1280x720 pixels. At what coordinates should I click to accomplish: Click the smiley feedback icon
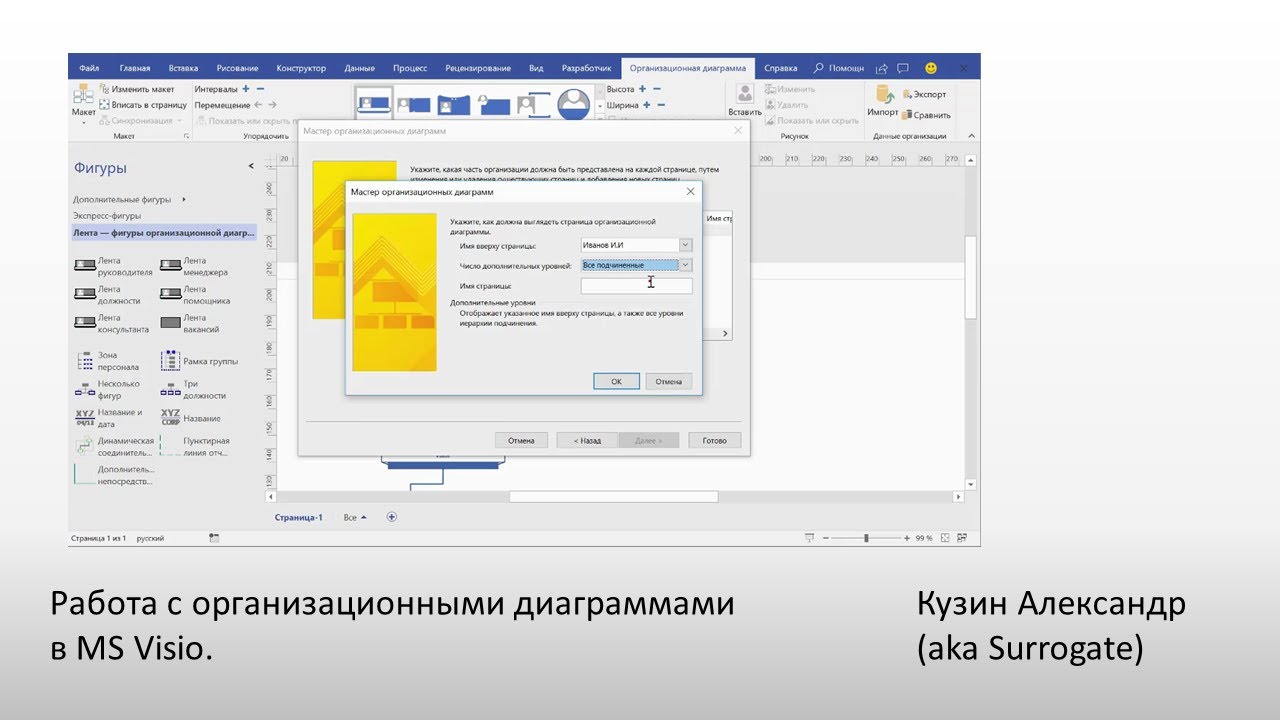[x=931, y=68]
